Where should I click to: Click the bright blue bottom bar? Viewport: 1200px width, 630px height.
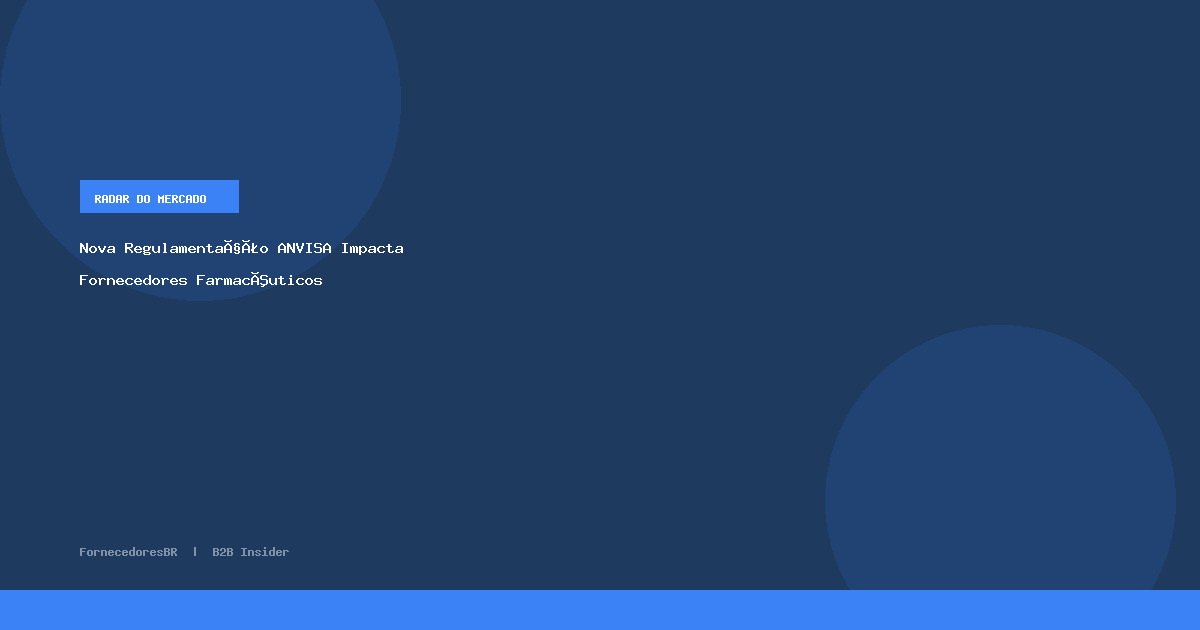click(600, 610)
